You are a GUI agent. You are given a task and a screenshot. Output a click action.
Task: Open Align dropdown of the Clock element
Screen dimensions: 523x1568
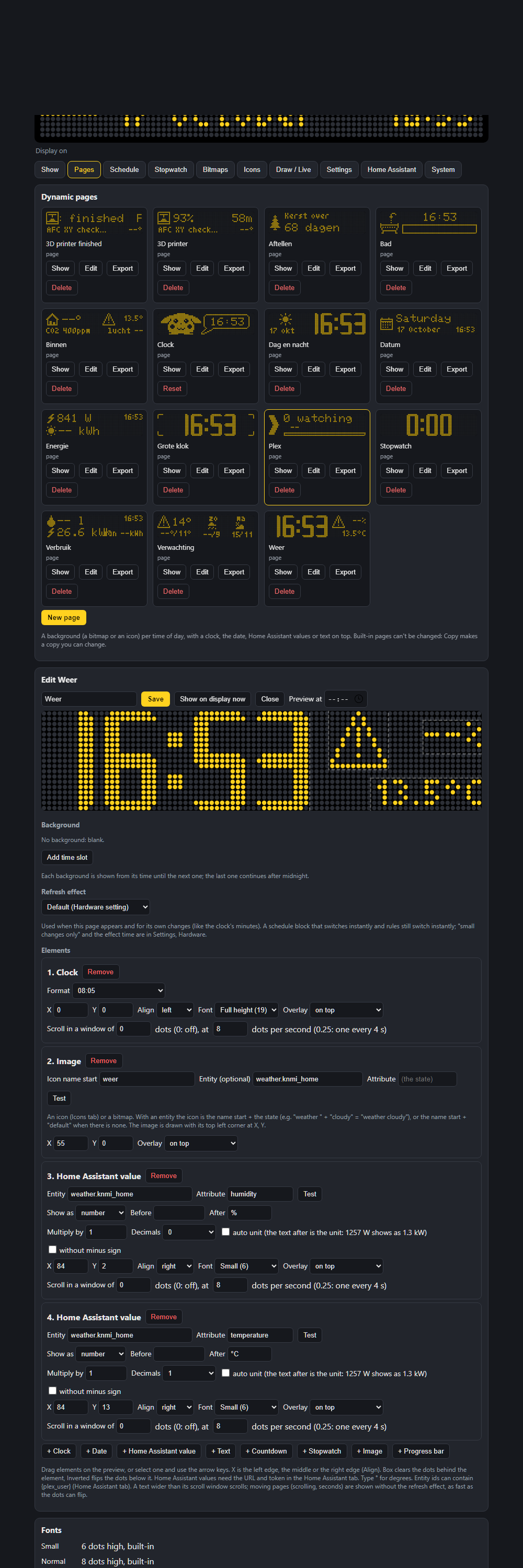[175, 1010]
